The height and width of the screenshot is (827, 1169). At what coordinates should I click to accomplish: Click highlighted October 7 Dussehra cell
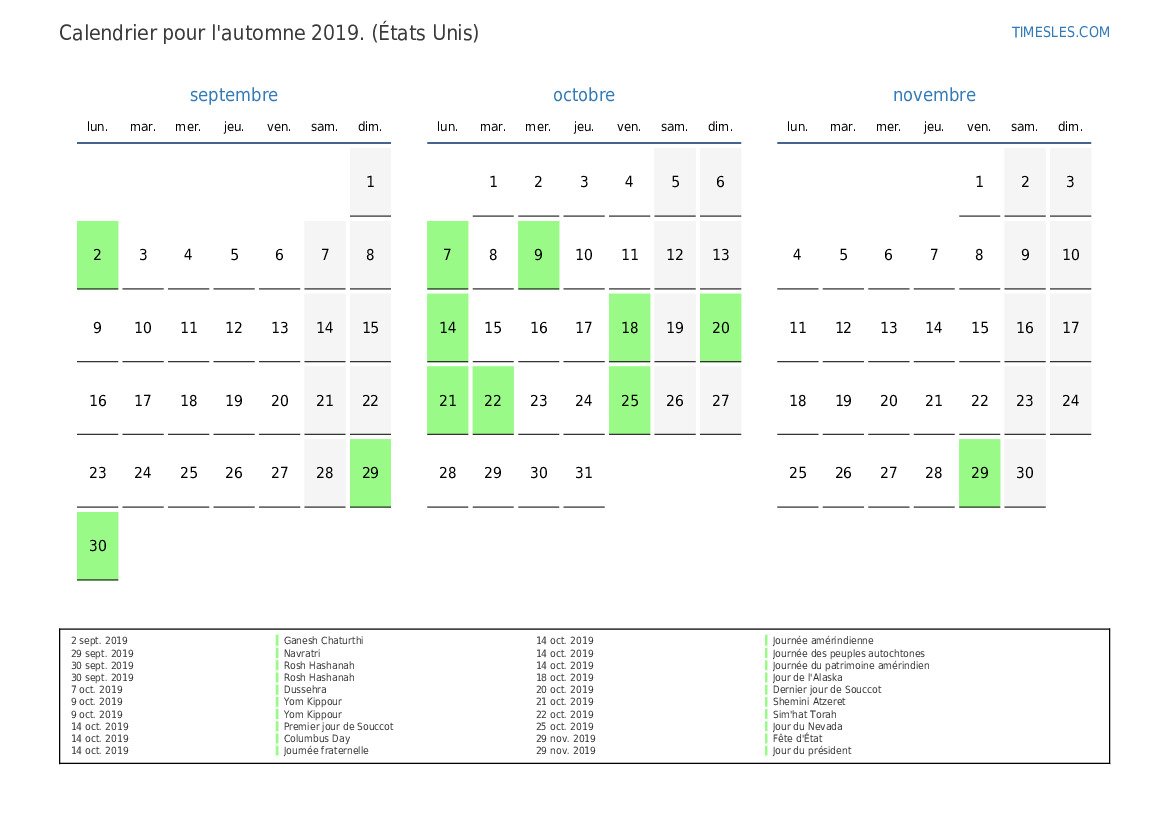pyautogui.click(x=447, y=255)
